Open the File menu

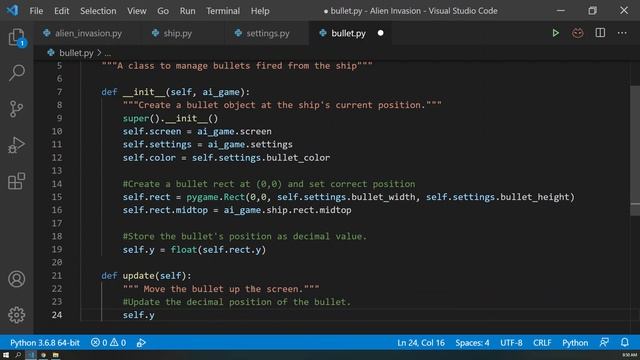pyautogui.click(x=36, y=11)
